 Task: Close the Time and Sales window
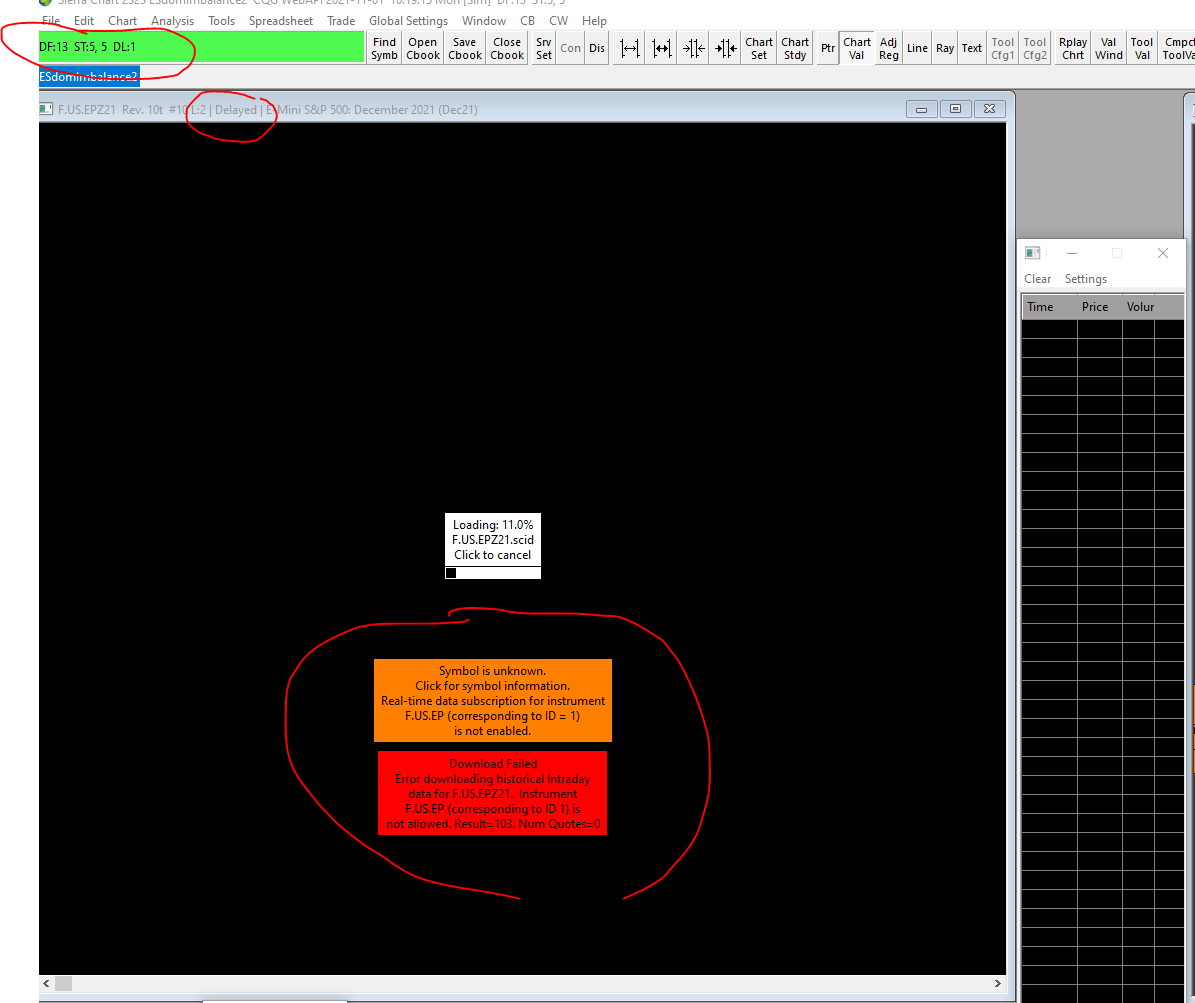(1162, 253)
